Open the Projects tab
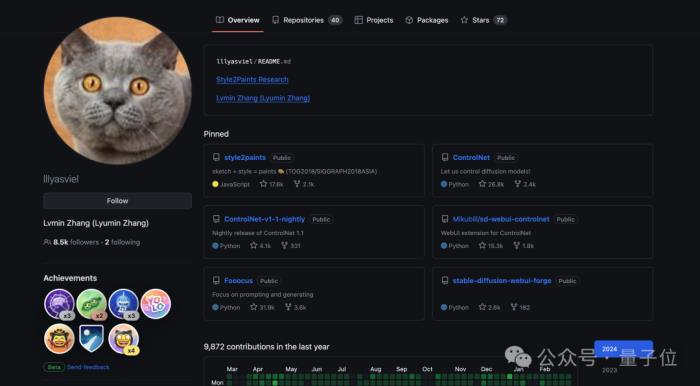The height and width of the screenshot is (386, 700). (374, 20)
